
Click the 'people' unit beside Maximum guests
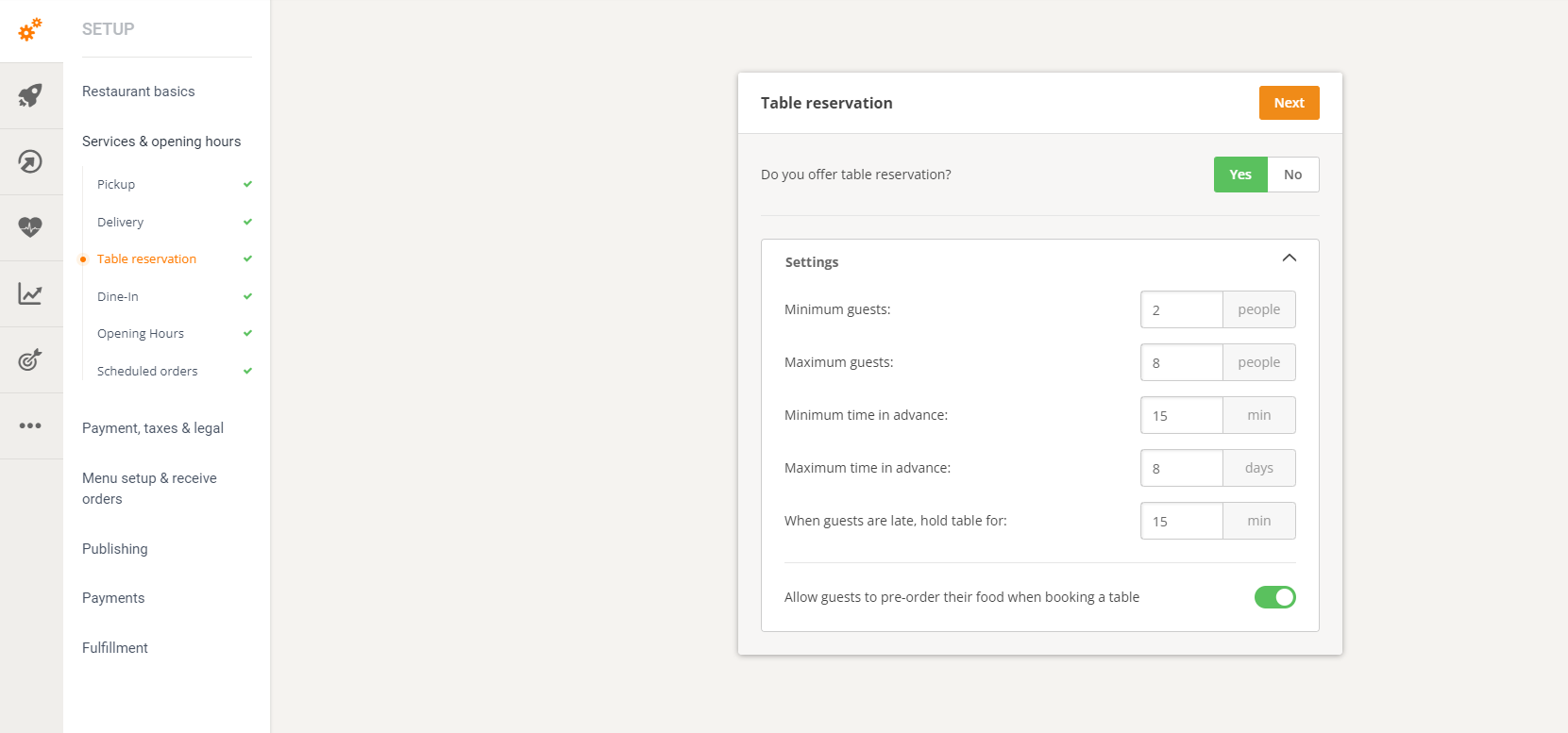tap(1259, 362)
